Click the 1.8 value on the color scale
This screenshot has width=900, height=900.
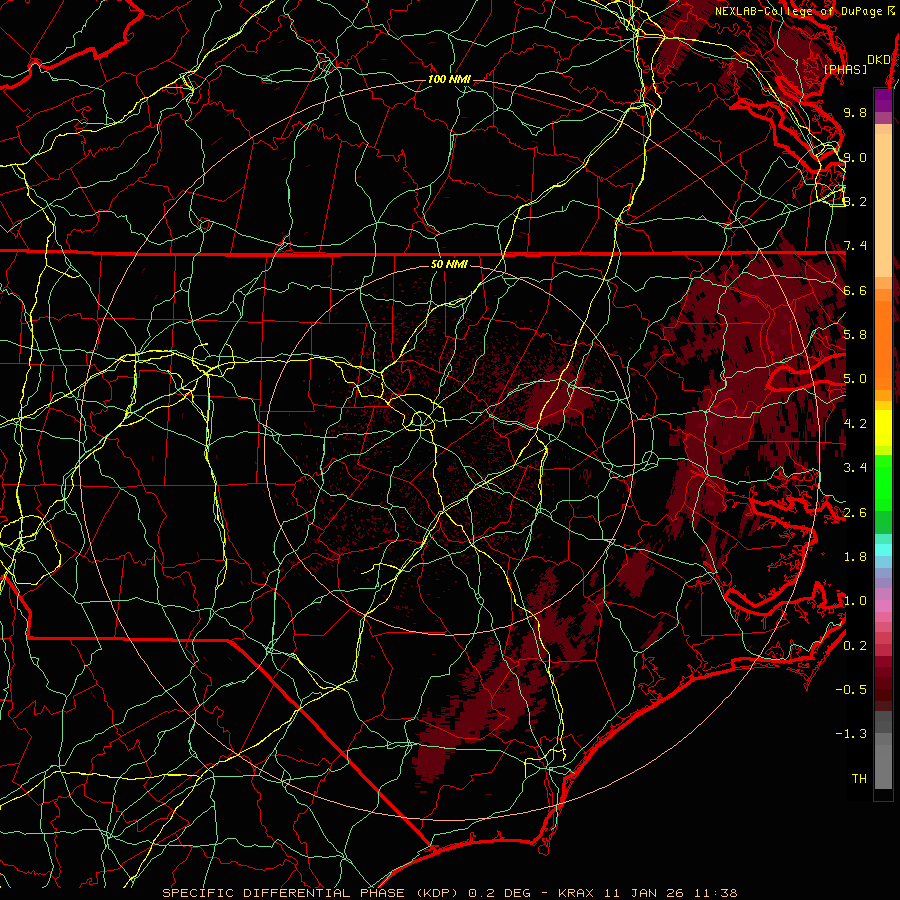pos(855,557)
